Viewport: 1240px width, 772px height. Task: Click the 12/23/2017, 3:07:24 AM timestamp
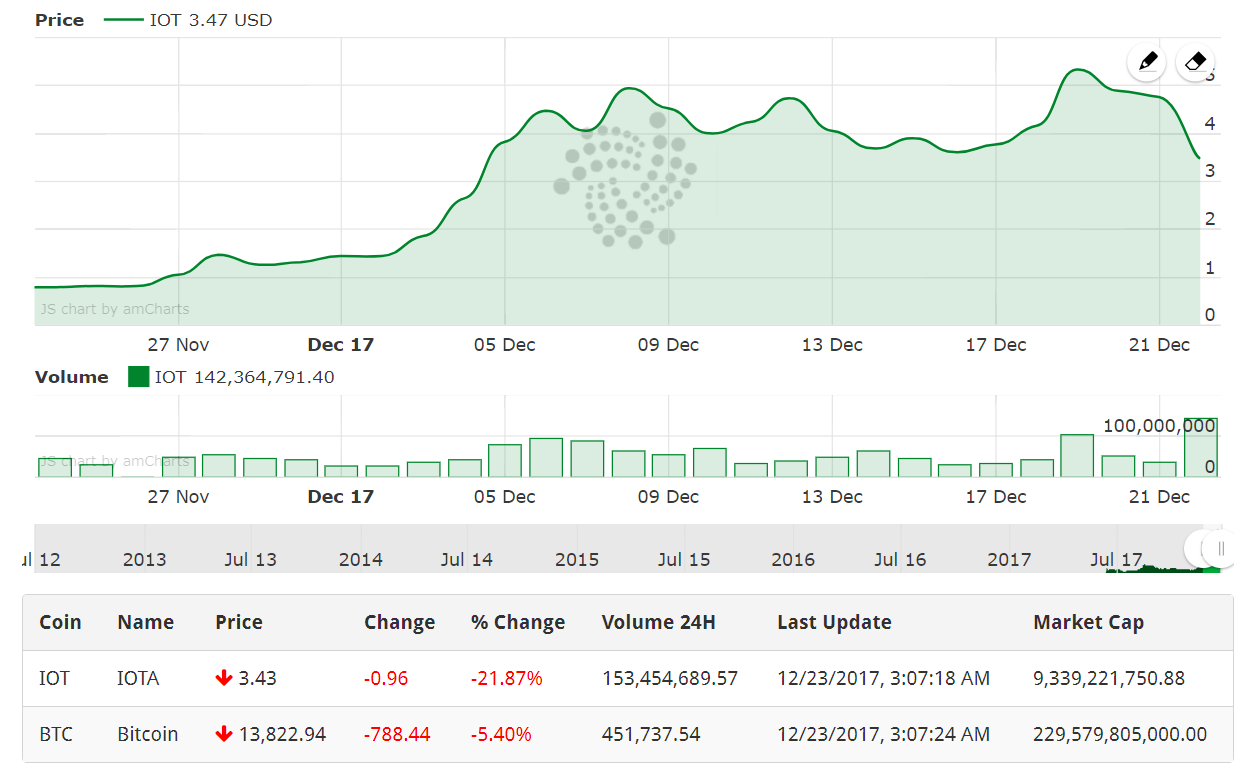pyautogui.click(x=884, y=735)
